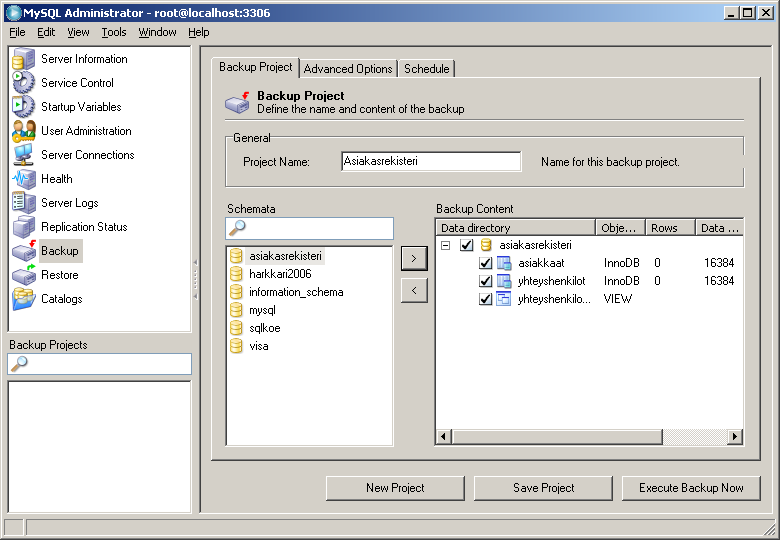Screen dimensions: 780x540
Task: Open the View menu
Action: (78, 32)
